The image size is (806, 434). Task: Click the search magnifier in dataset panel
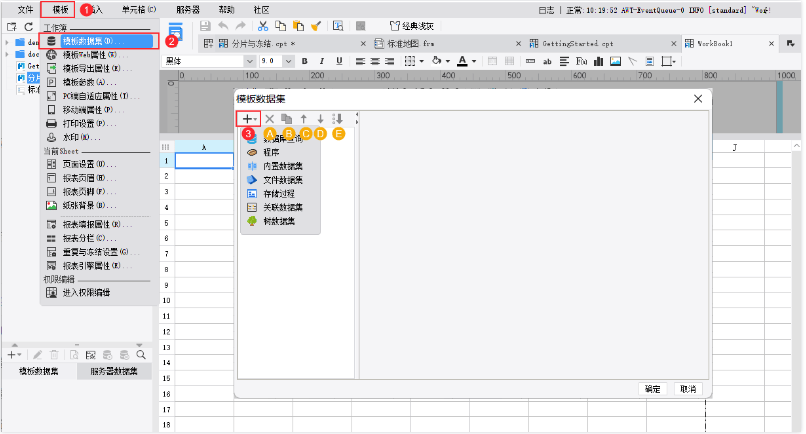tap(141, 354)
